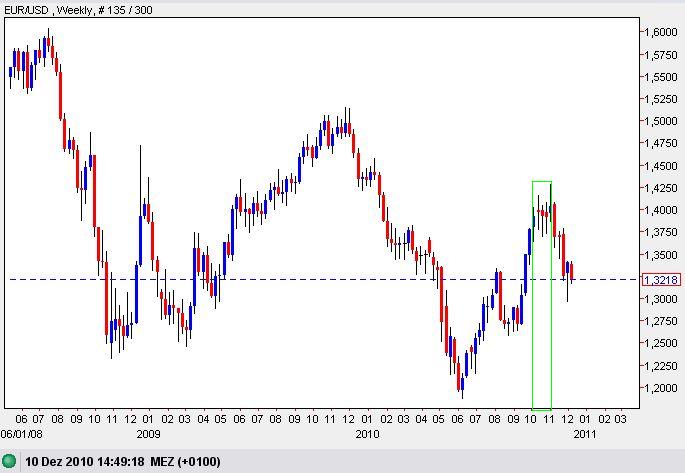Click the 2011 year label
This screenshot has height=473, width=685.
pyautogui.click(x=585, y=434)
